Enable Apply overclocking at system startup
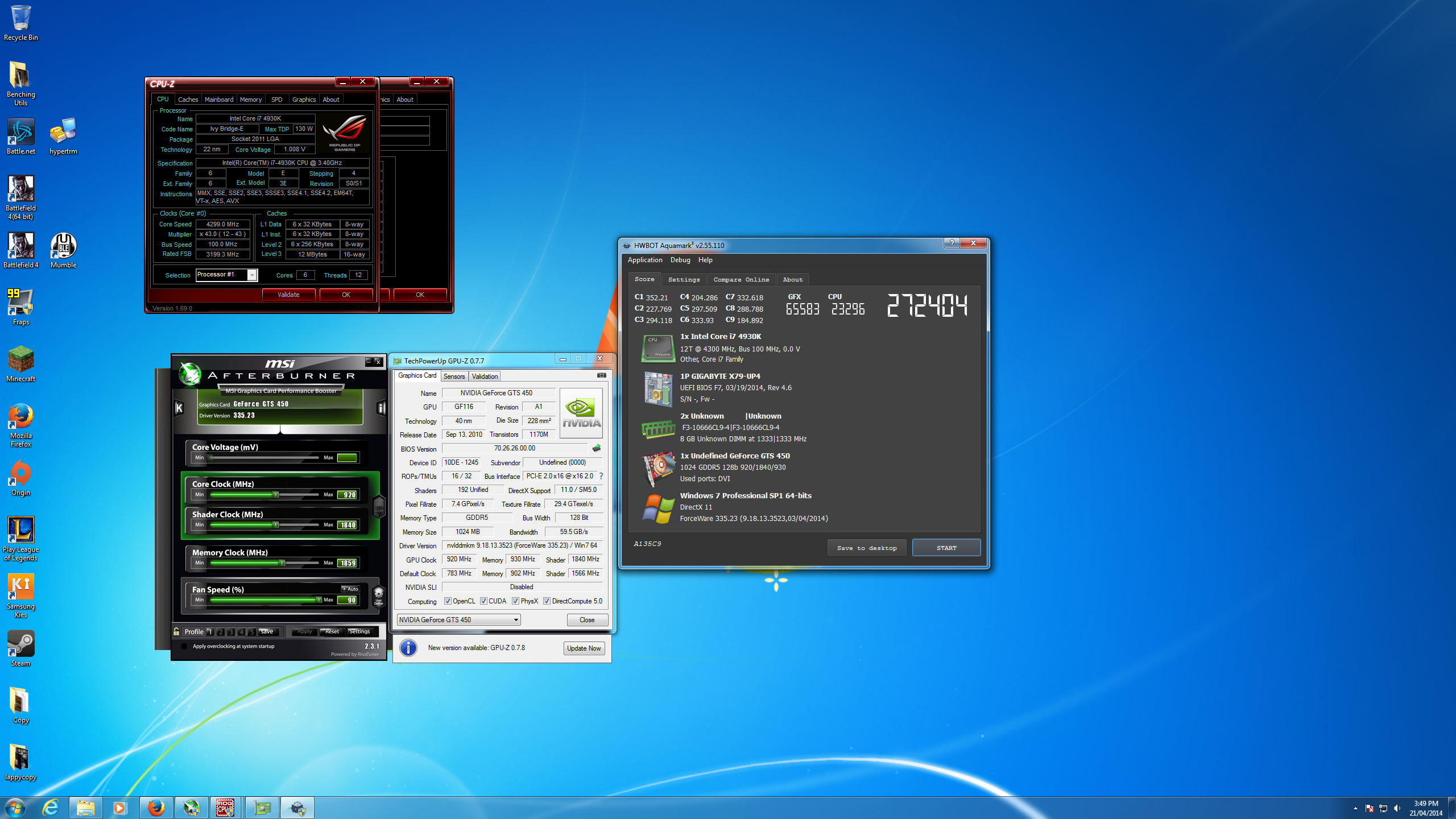The image size is (1456, 819). tap(184, 646)
